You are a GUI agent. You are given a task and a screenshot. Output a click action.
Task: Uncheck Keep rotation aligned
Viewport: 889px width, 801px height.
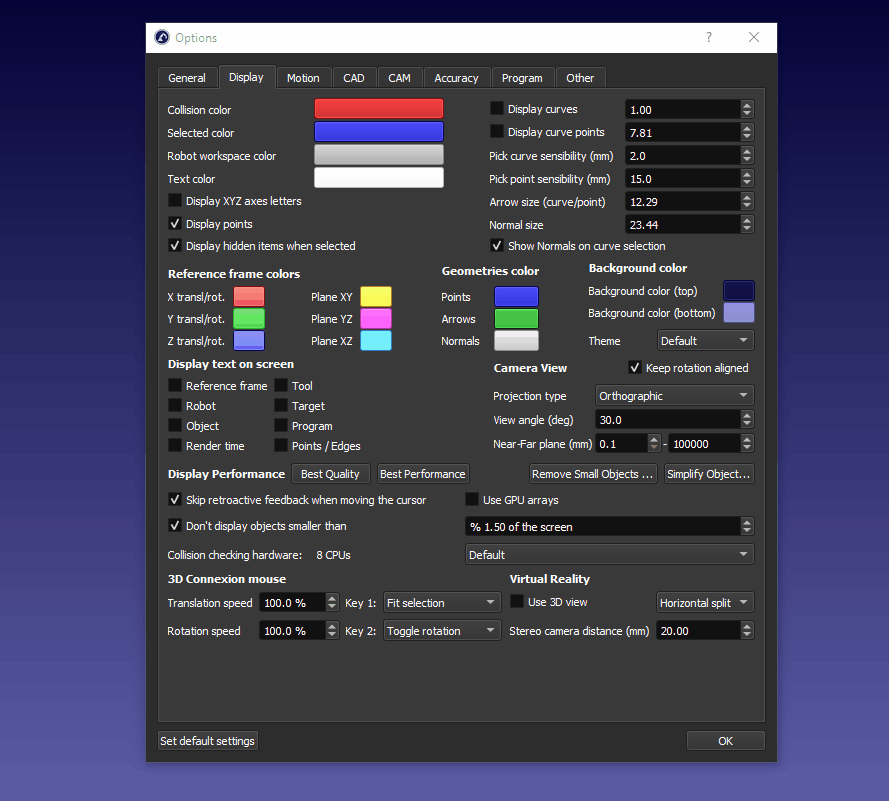tap(635, 368)
